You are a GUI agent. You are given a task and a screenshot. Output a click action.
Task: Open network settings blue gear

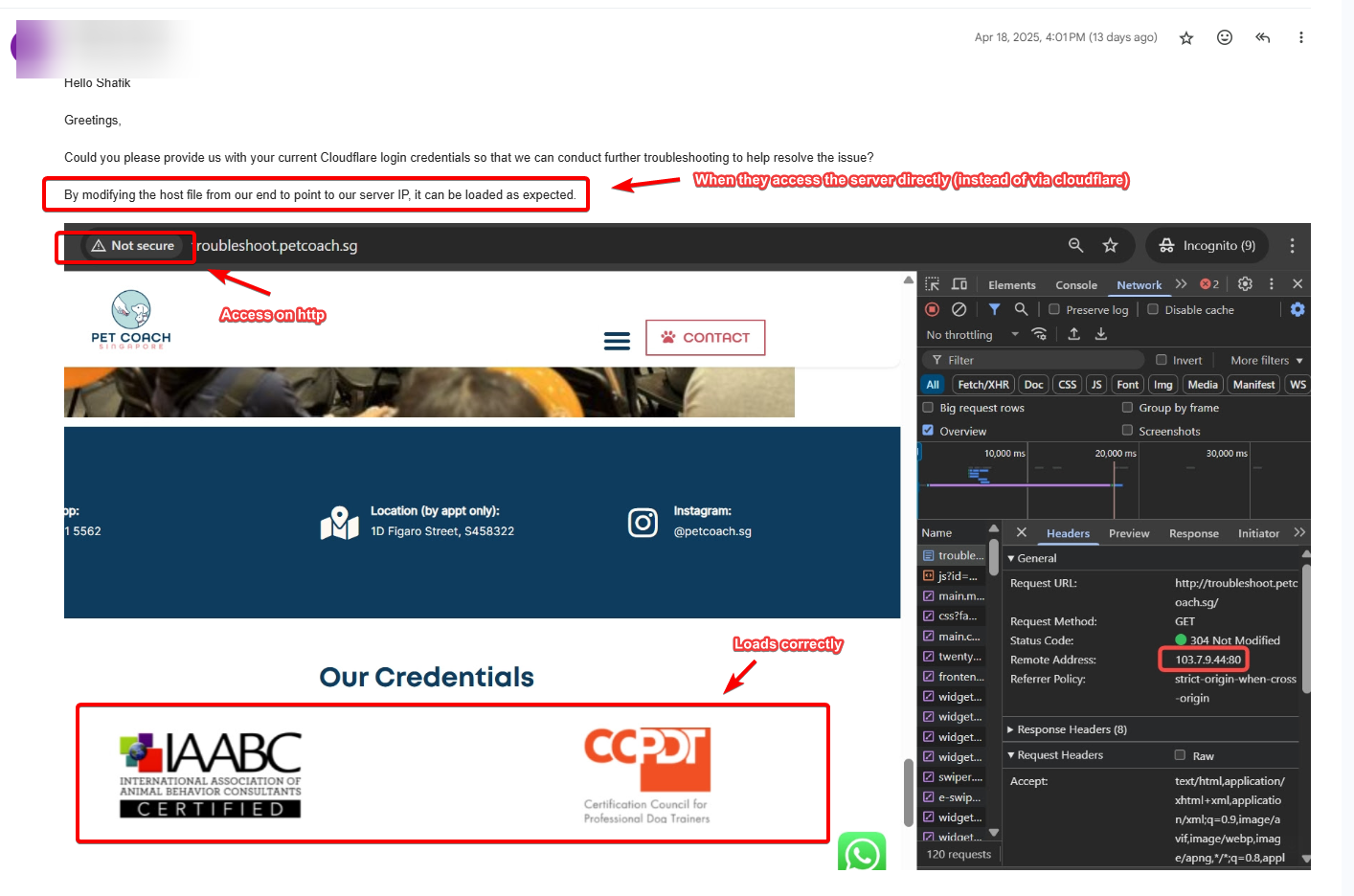[x=1298, y=309]
